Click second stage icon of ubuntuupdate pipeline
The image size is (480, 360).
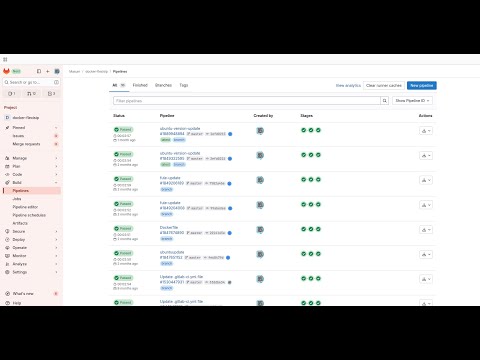(x=311, y=254)
